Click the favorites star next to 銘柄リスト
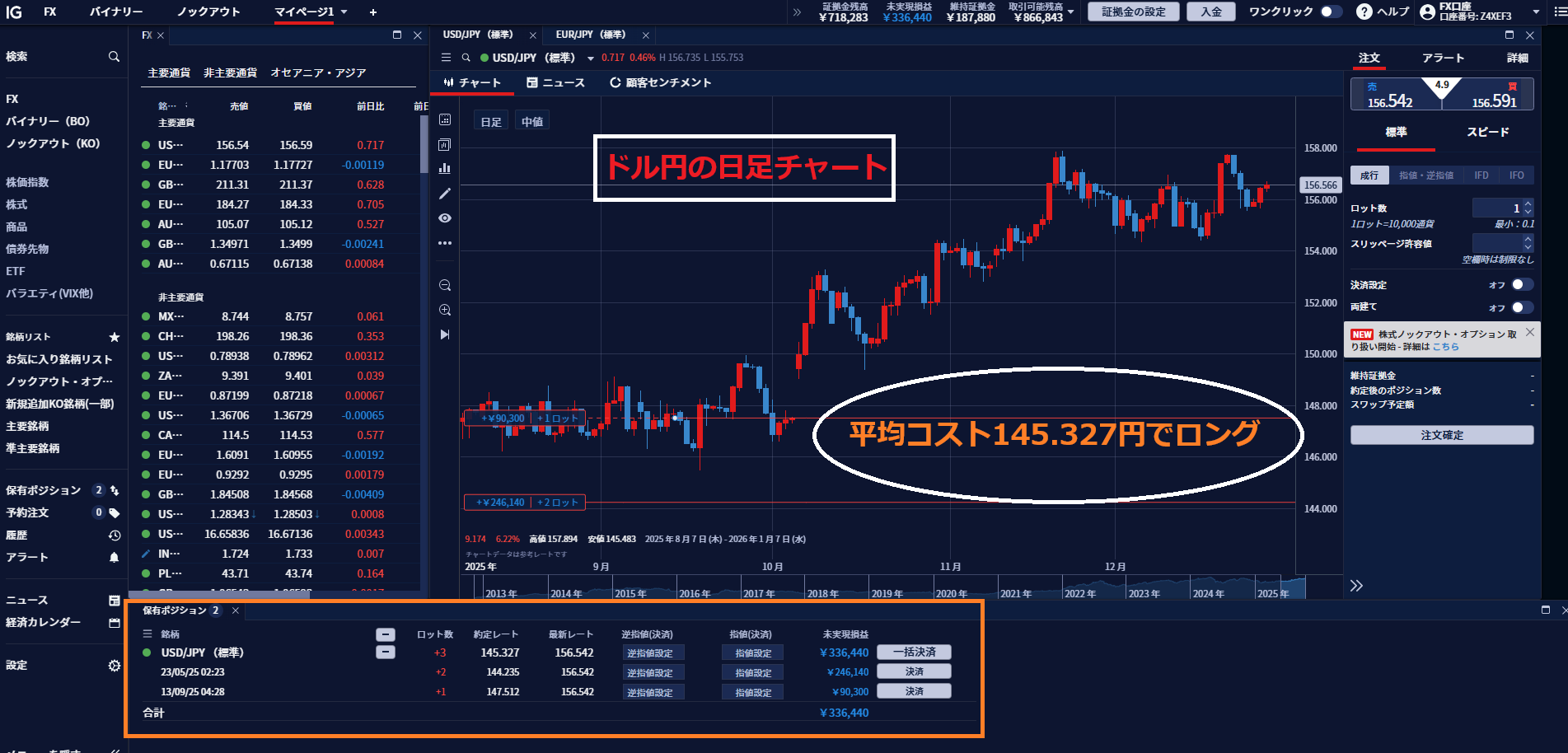1568x753 pixels. (x=115, y=337)
